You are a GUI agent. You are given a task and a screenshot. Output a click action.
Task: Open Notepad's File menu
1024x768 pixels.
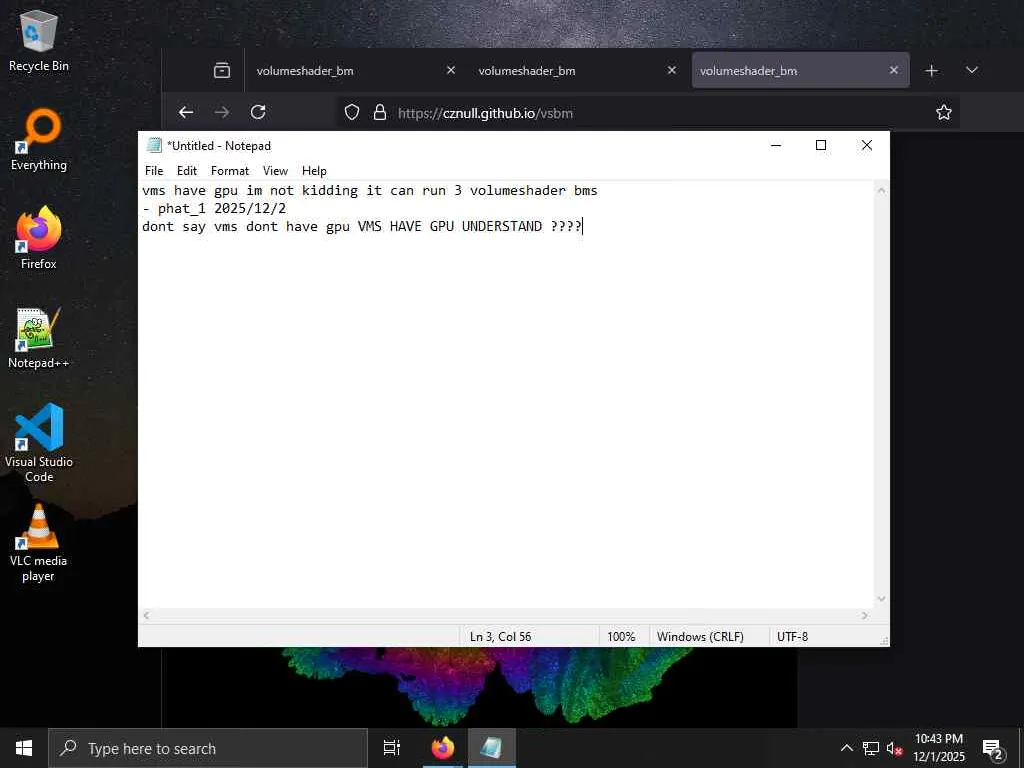[154, 170]
